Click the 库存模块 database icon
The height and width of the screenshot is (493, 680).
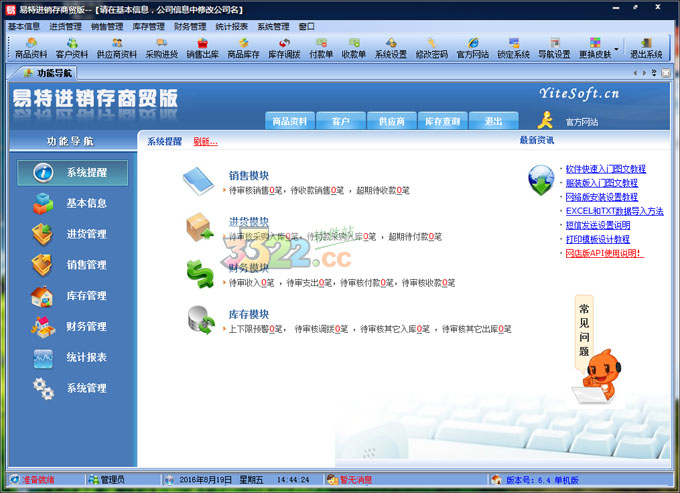pyautogui.click(x=201, y=320)
